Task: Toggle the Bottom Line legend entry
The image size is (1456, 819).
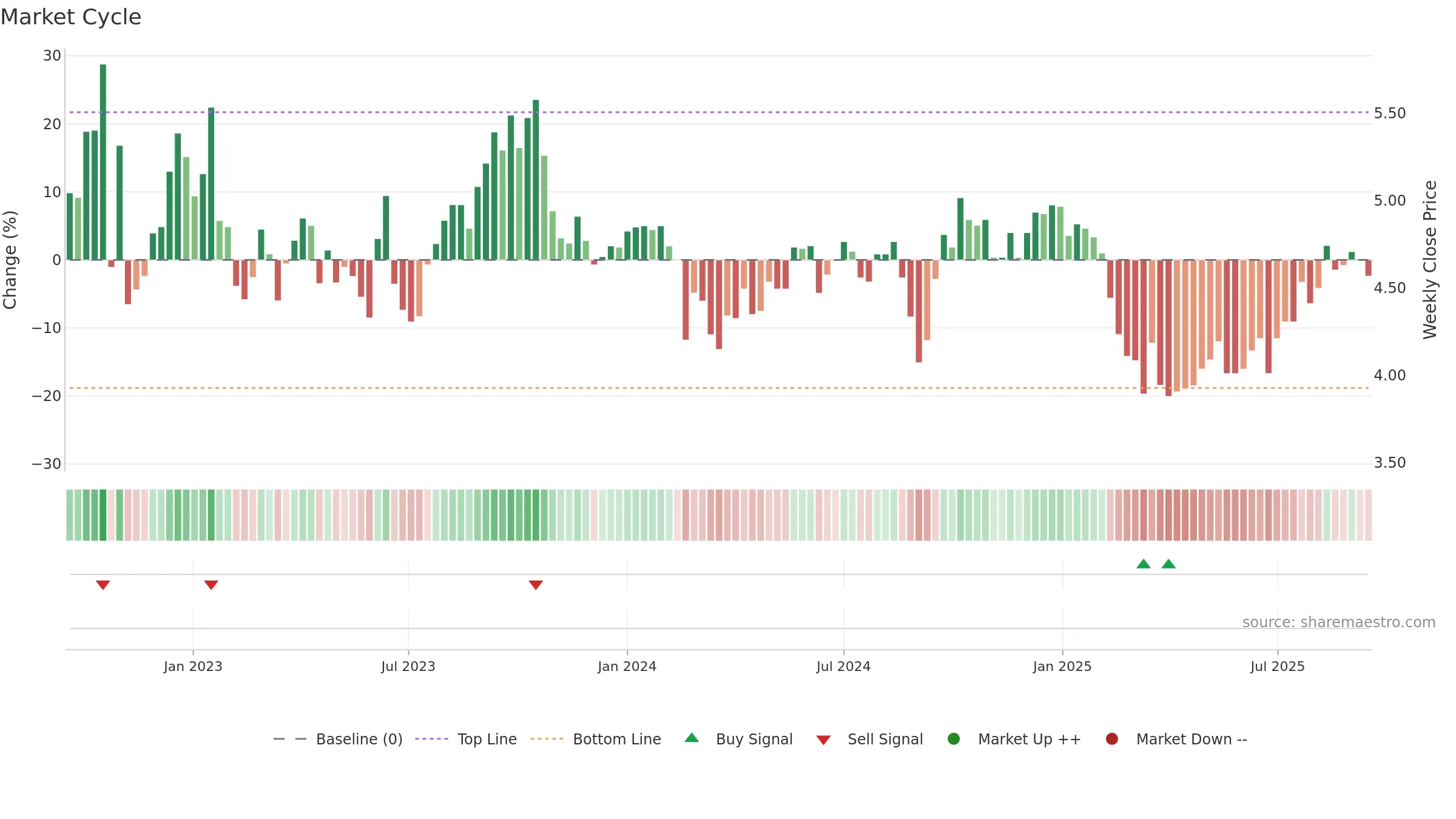Action: point(596,739)
